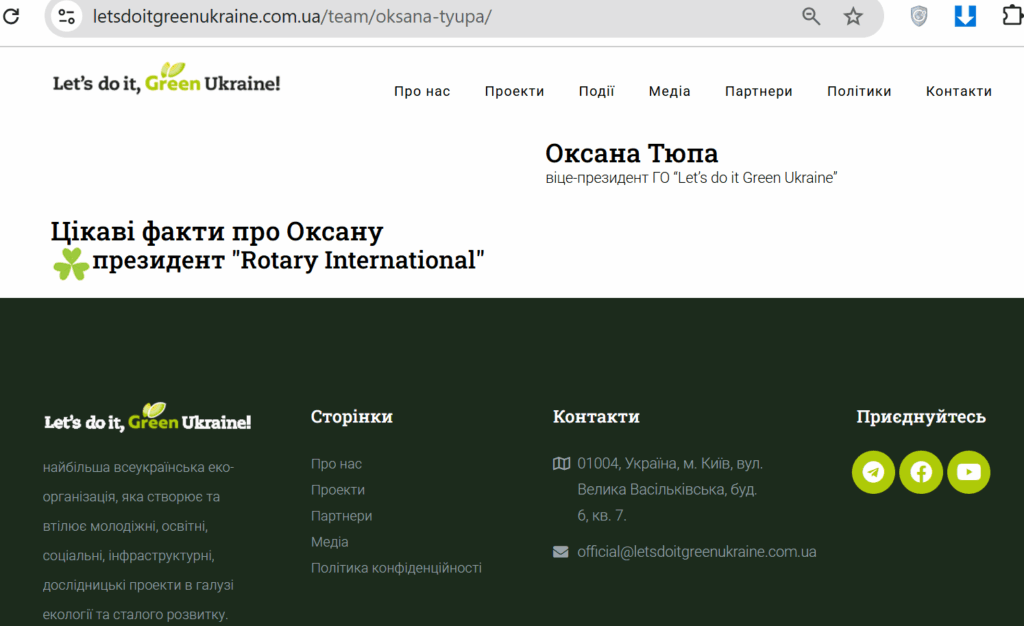Image resolution: width=1024 pixels, height=626 pixels.
Task: Open the extensions puzzle icon
Action: 1013,16
